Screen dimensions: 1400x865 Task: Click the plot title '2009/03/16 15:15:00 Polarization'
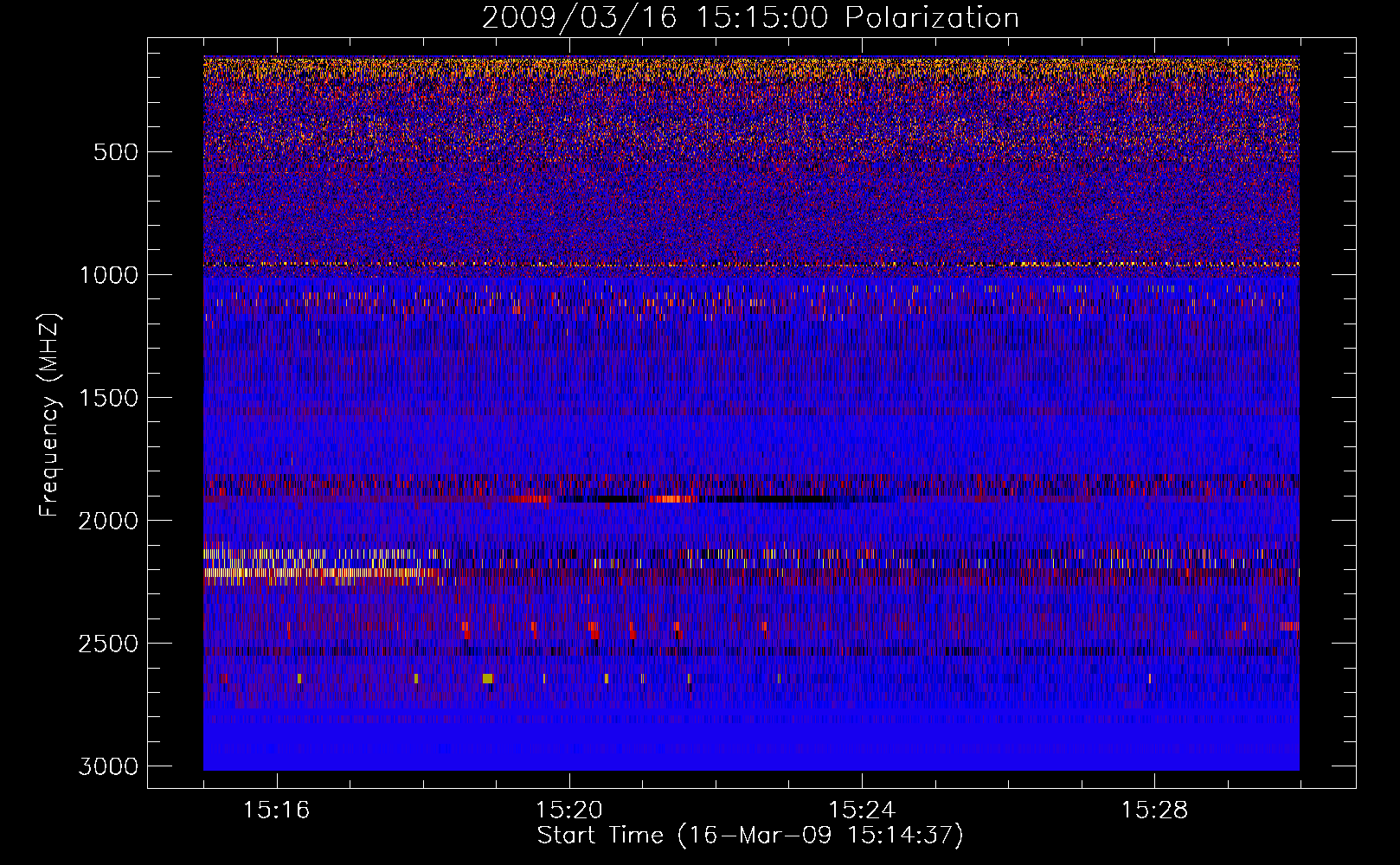click(x=750, y=17)
